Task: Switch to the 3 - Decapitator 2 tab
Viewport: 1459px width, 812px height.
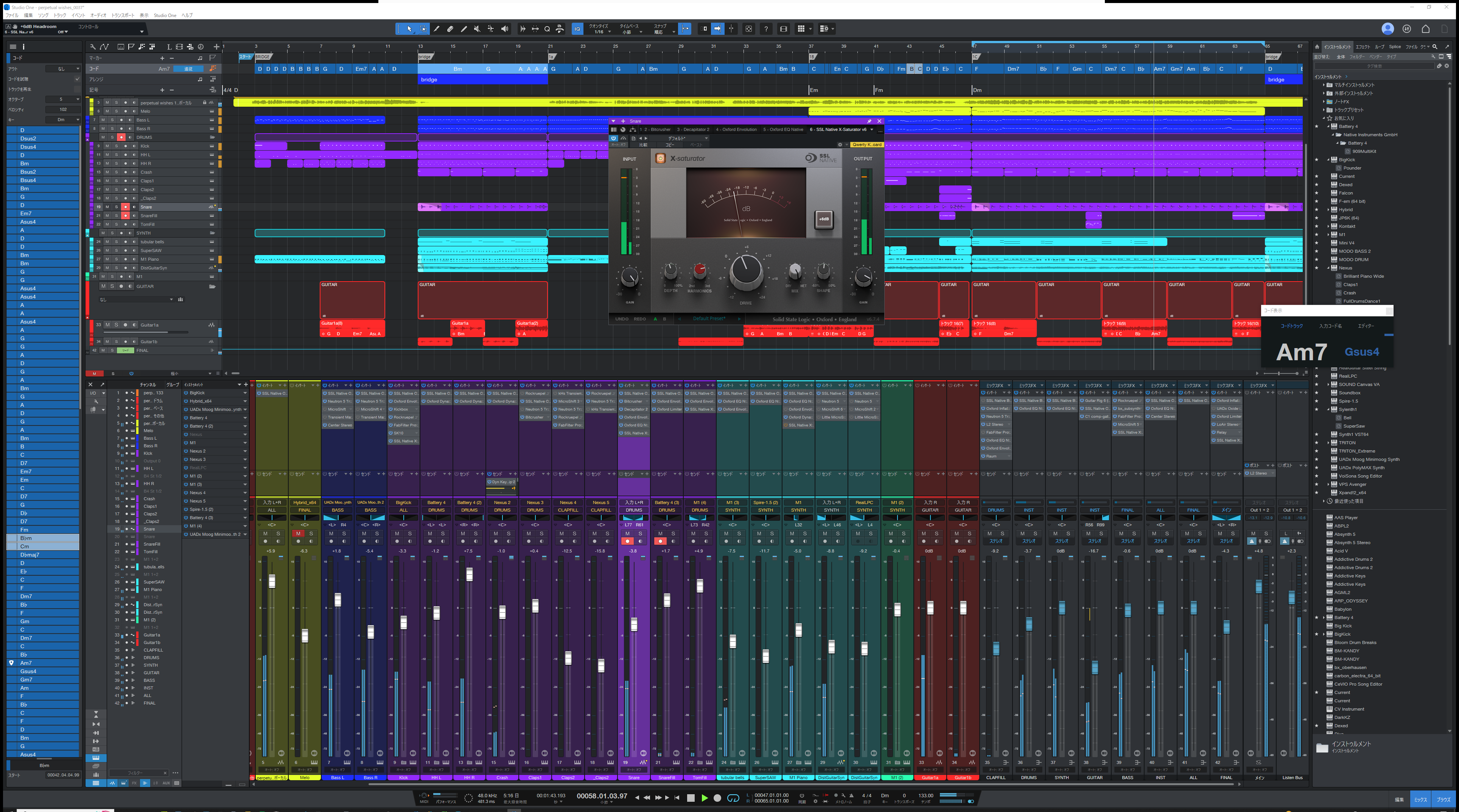Action: tap(693, 130)
